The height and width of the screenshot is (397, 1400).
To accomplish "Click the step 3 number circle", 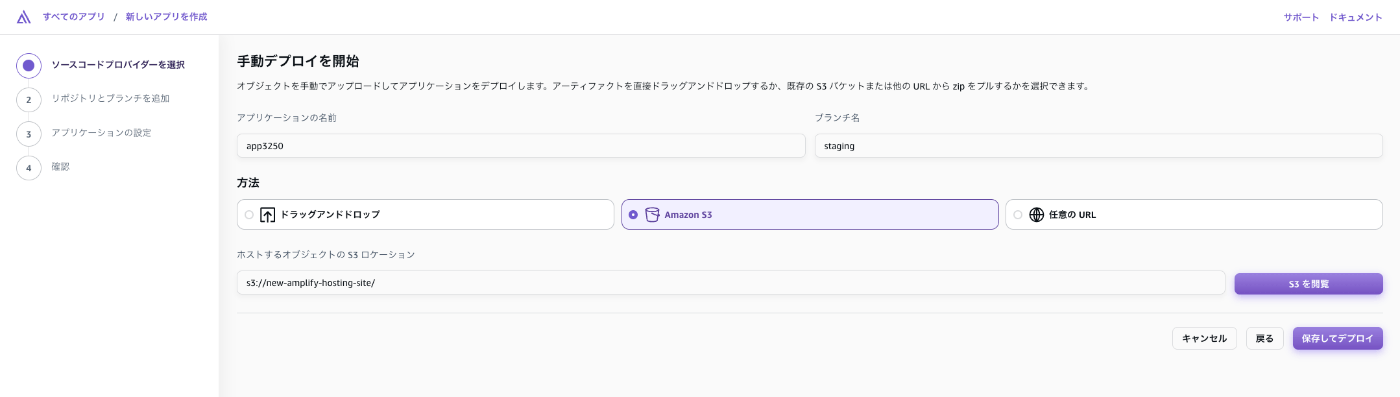I will (29, 133).
